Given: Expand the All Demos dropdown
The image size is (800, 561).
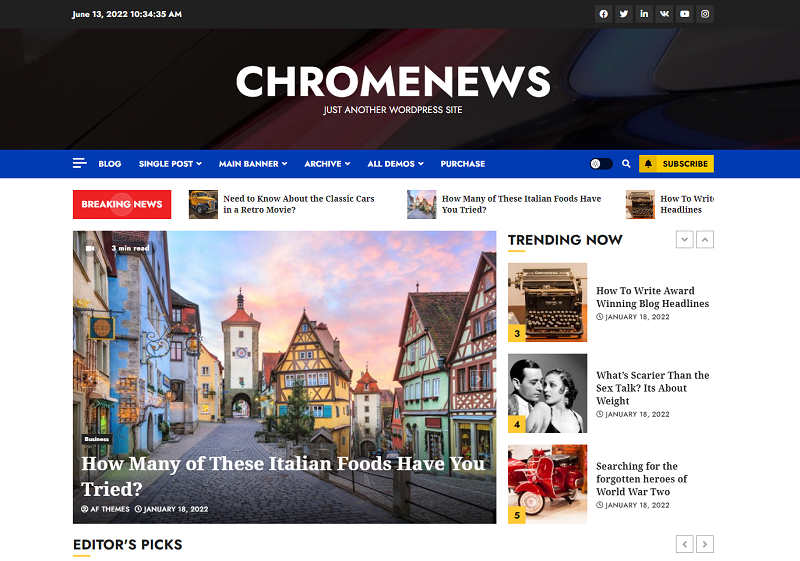Looking at the screenshot, I should pos(395,164).
